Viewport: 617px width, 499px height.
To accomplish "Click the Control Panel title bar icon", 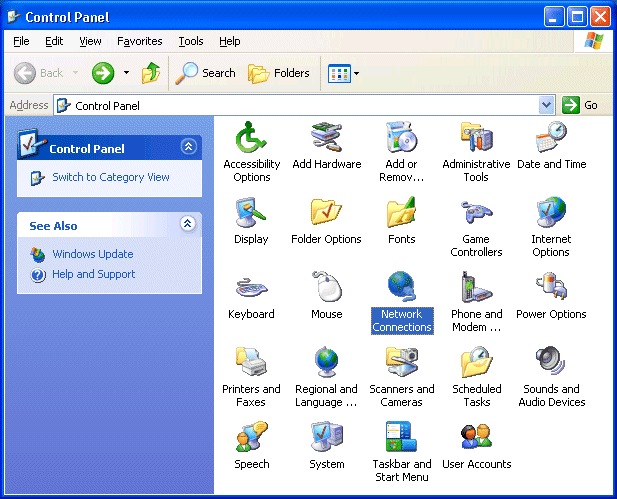I will [x=14, y=17].
